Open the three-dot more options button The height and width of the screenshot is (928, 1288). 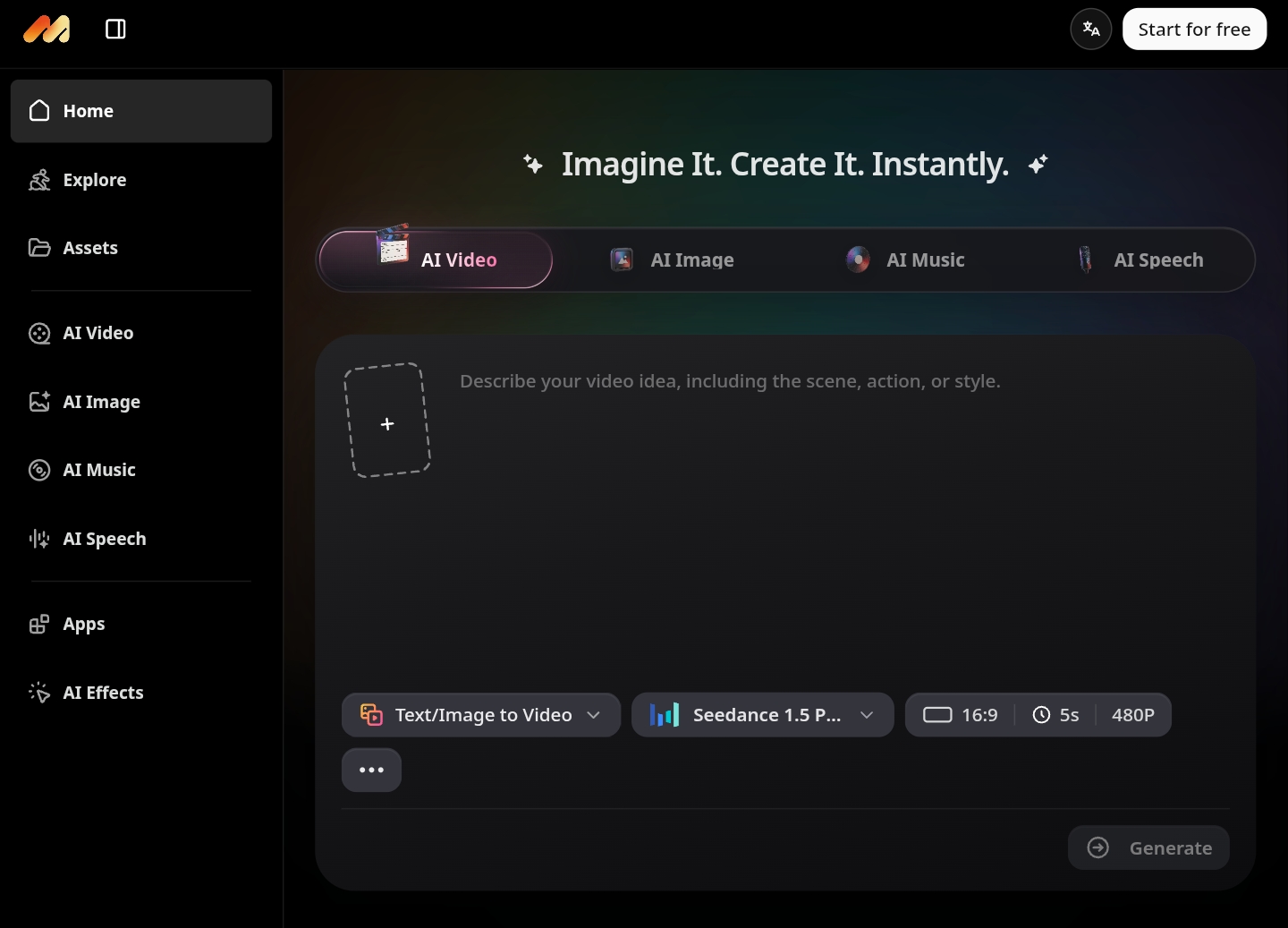coord(371,770)
